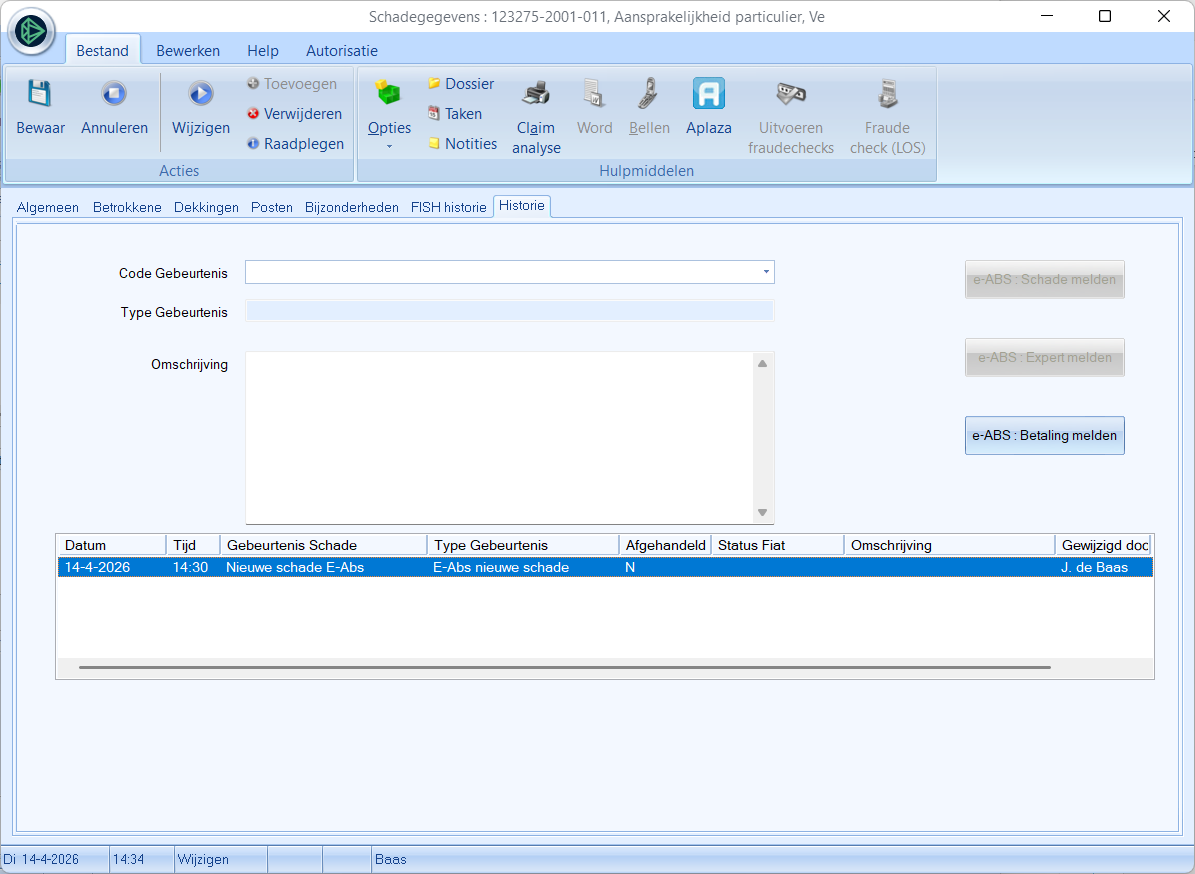Open the Help ribbon tab
This screenshot has height=874, width=1195.
[263, 50]
